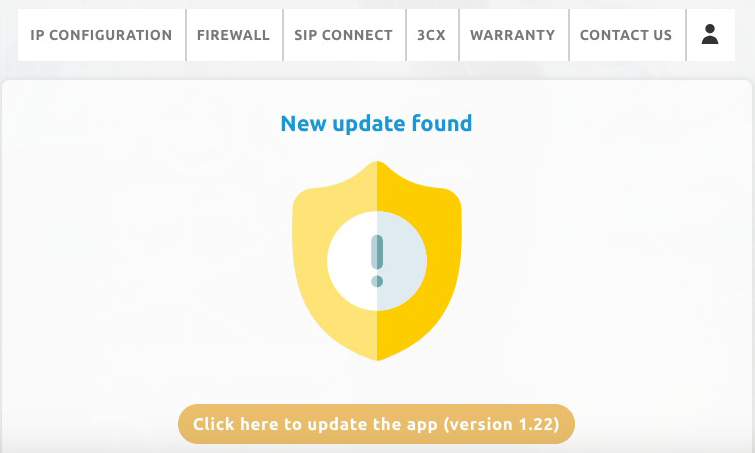
Task: Click here to update the app button
Action: point(377,424)
